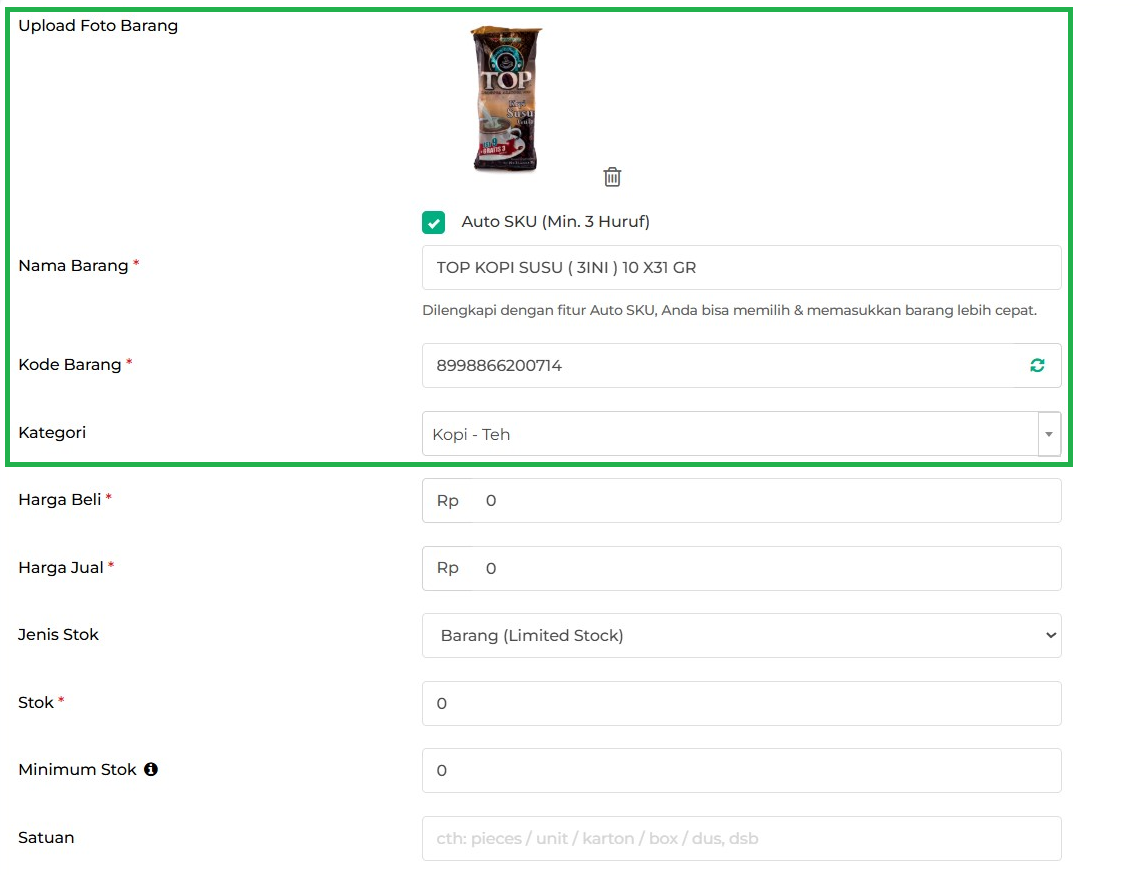Click the Jenis Stok field label
Image resolution: width=1139 pixels, height=875 pixels.
[x=58, y=635]
